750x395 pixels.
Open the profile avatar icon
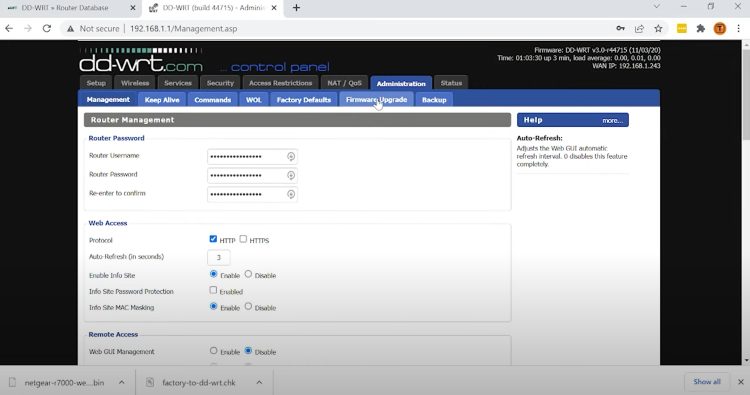click(719, 29)
